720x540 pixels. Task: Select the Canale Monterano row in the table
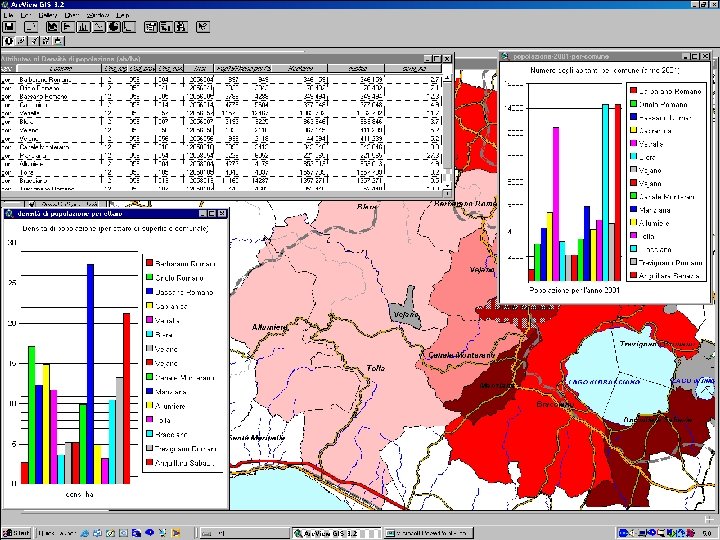click(x=222, y=147)
